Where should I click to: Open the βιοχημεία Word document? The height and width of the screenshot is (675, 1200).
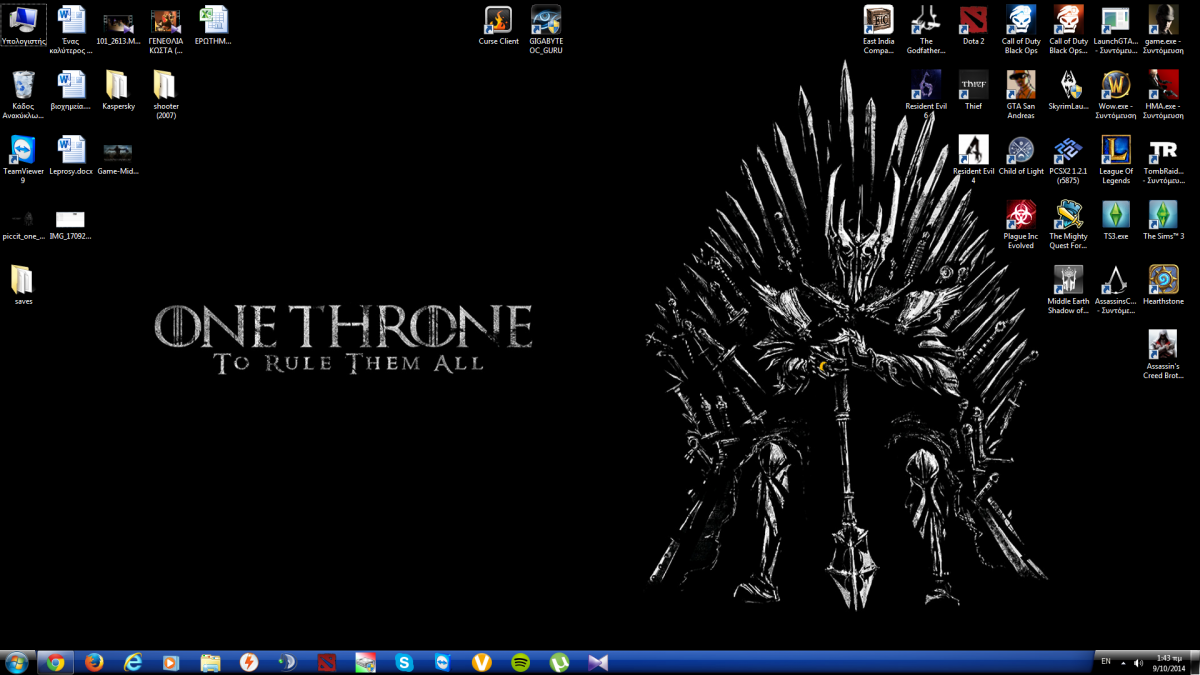(71, 91)
